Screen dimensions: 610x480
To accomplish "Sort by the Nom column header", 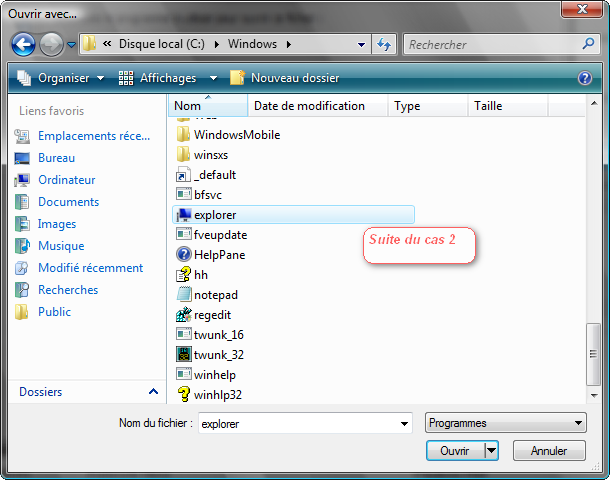I will tap(208, 106).
